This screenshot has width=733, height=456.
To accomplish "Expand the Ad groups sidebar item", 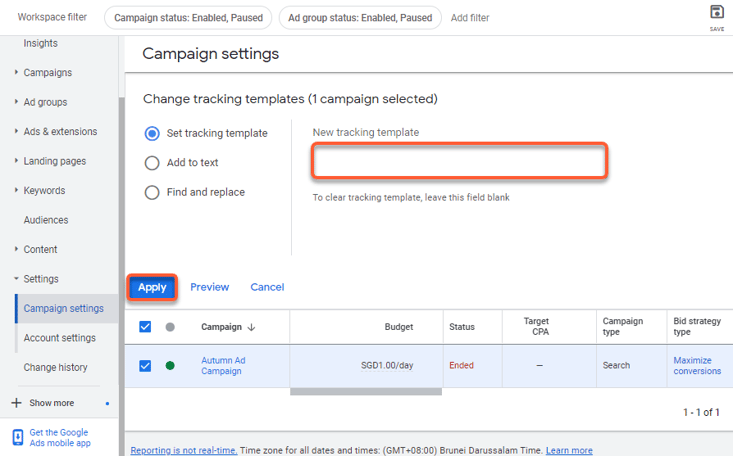I will [x=16, y=102].
